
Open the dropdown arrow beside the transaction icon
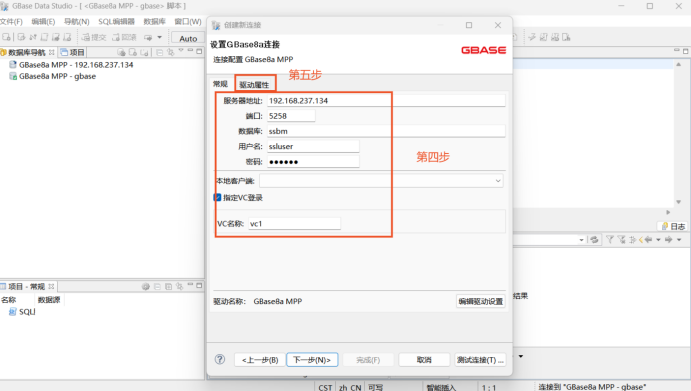[160, 37]
